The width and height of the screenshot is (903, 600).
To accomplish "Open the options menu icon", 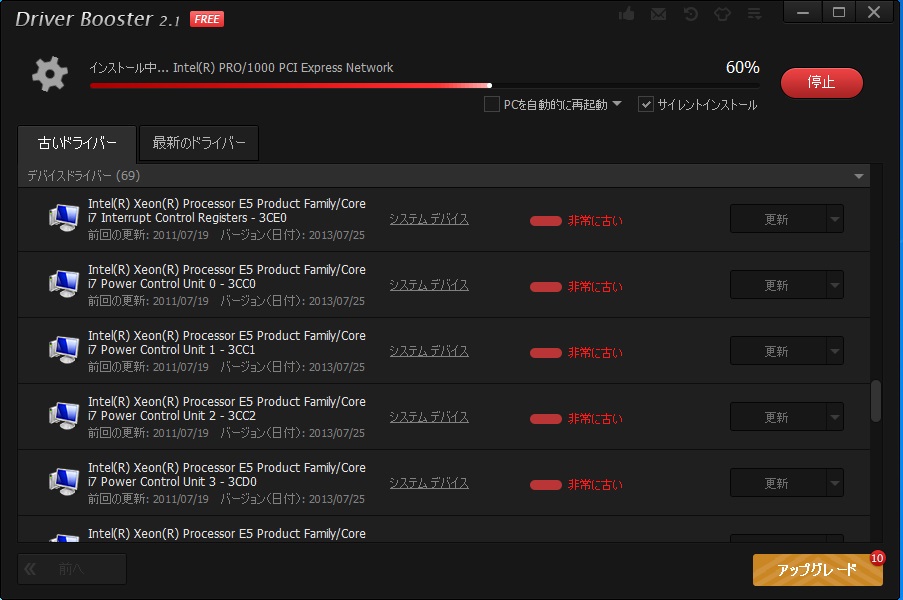I will (x=754, y=14).
